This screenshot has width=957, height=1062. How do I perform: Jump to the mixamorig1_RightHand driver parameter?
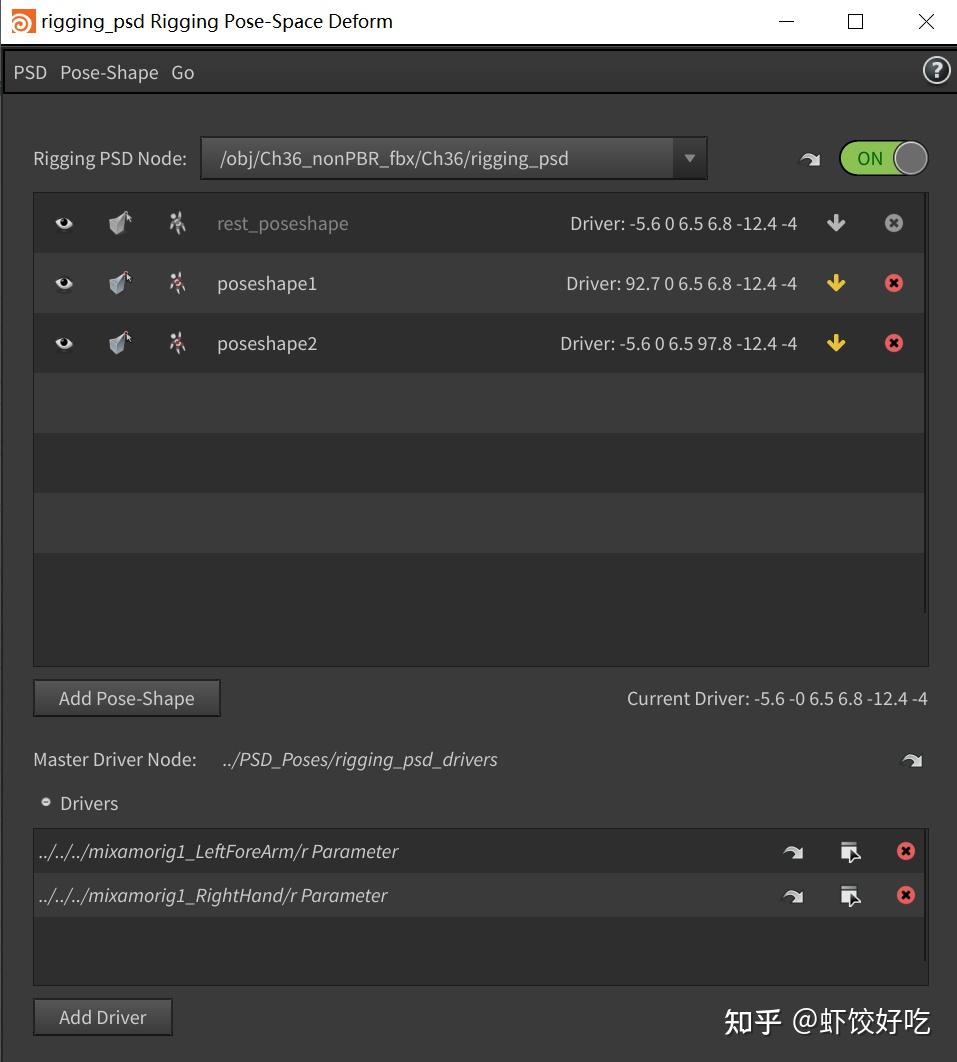point(793,896)
